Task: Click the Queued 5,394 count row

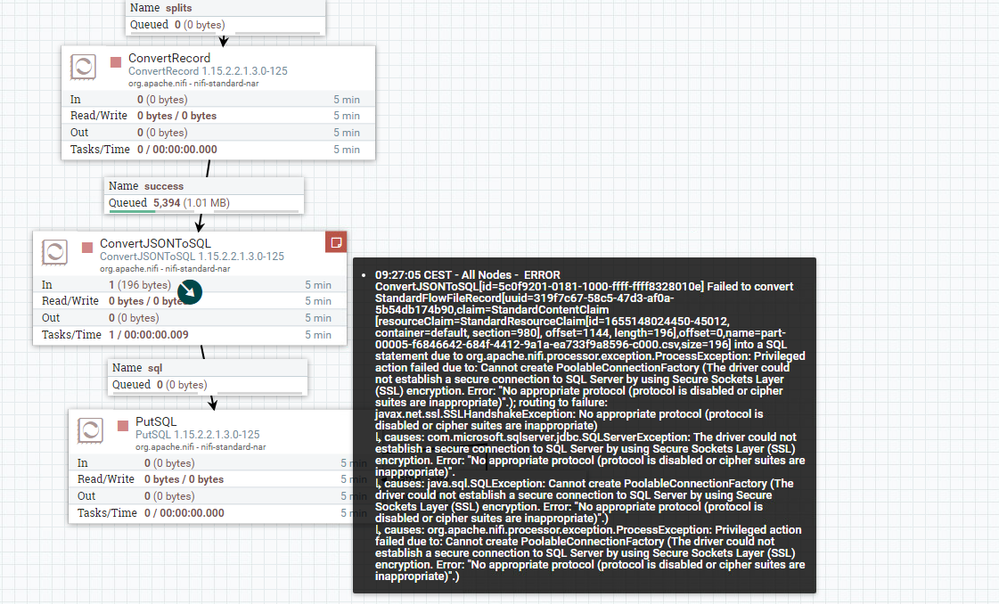Action: 204,203
